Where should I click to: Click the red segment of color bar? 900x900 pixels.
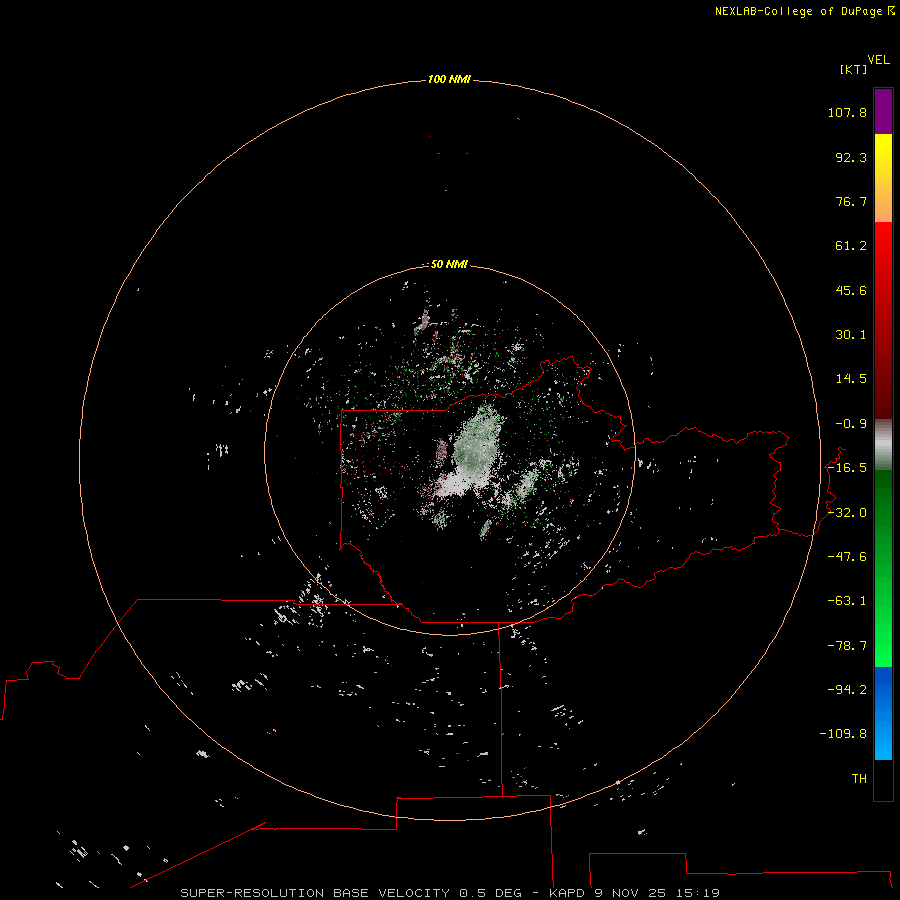[x=883, y=320]
